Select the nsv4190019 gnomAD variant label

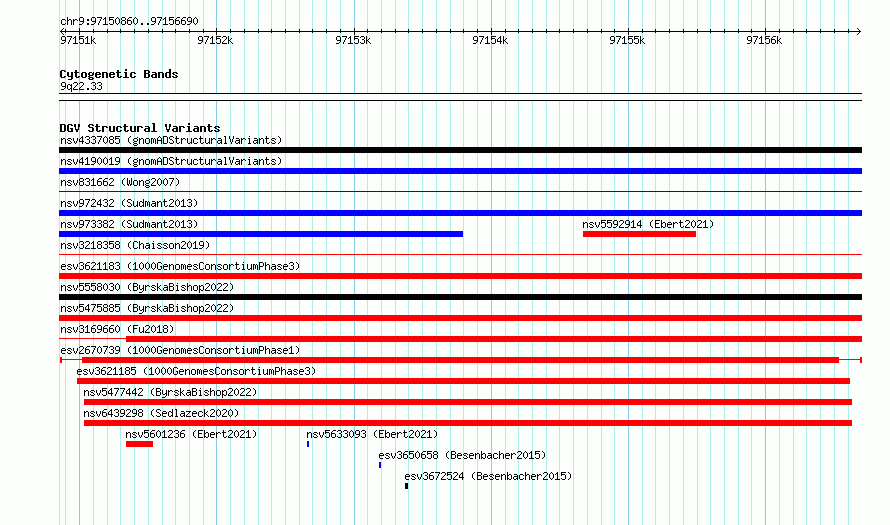point(171,161)
